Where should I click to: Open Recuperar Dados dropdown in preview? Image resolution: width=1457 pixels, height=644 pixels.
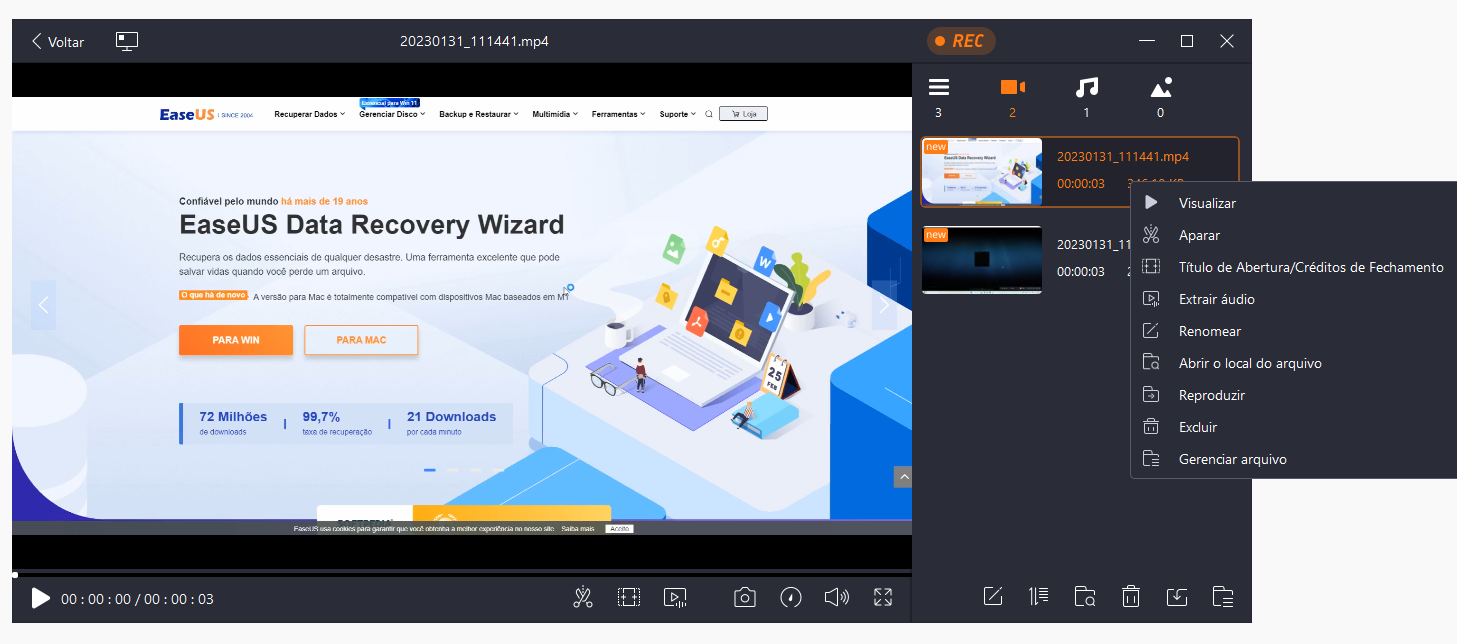309,114
